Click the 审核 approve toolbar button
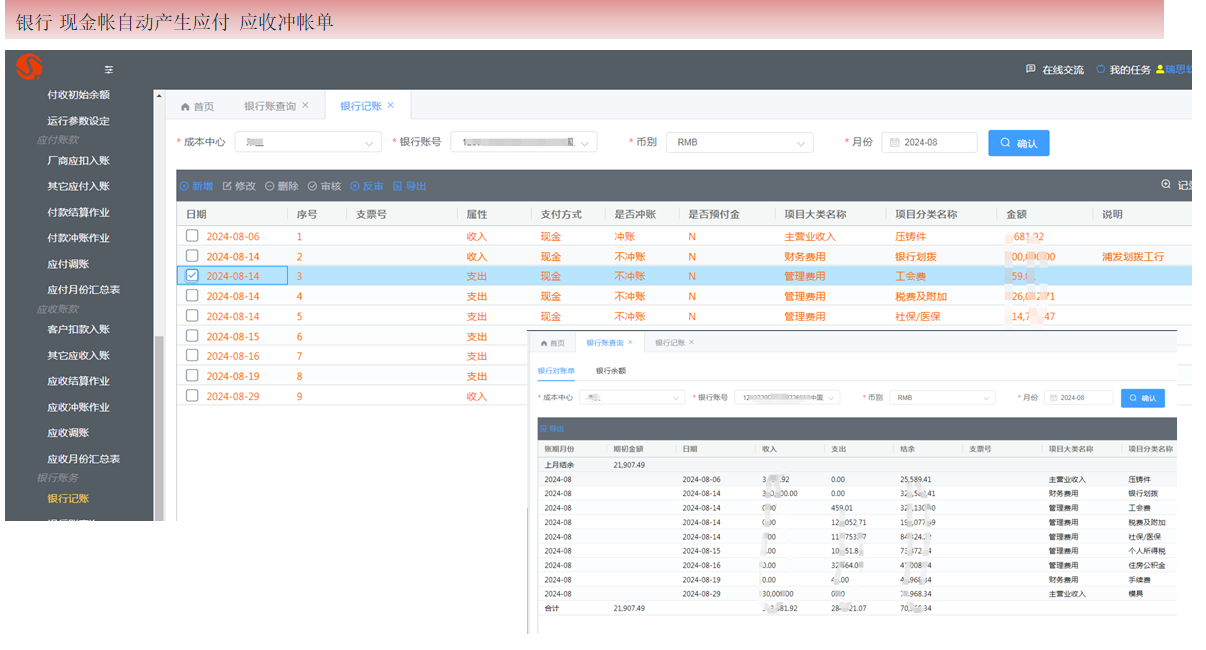Viewport: 1206px width, 650px height. pyautogui.click(x=324, y=186)
